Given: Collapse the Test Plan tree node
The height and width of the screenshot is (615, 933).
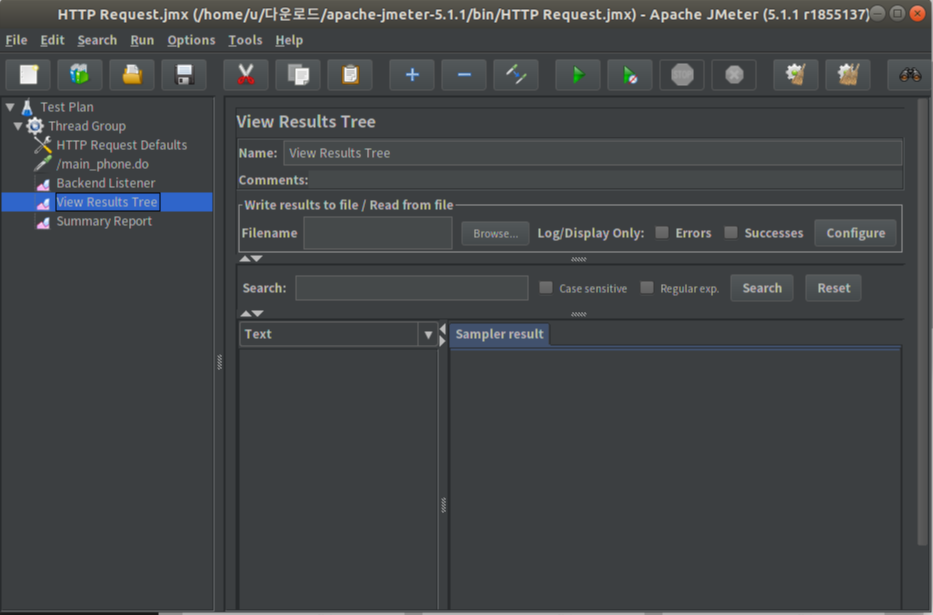Looking at the screenshot, I should pos(10,107).
